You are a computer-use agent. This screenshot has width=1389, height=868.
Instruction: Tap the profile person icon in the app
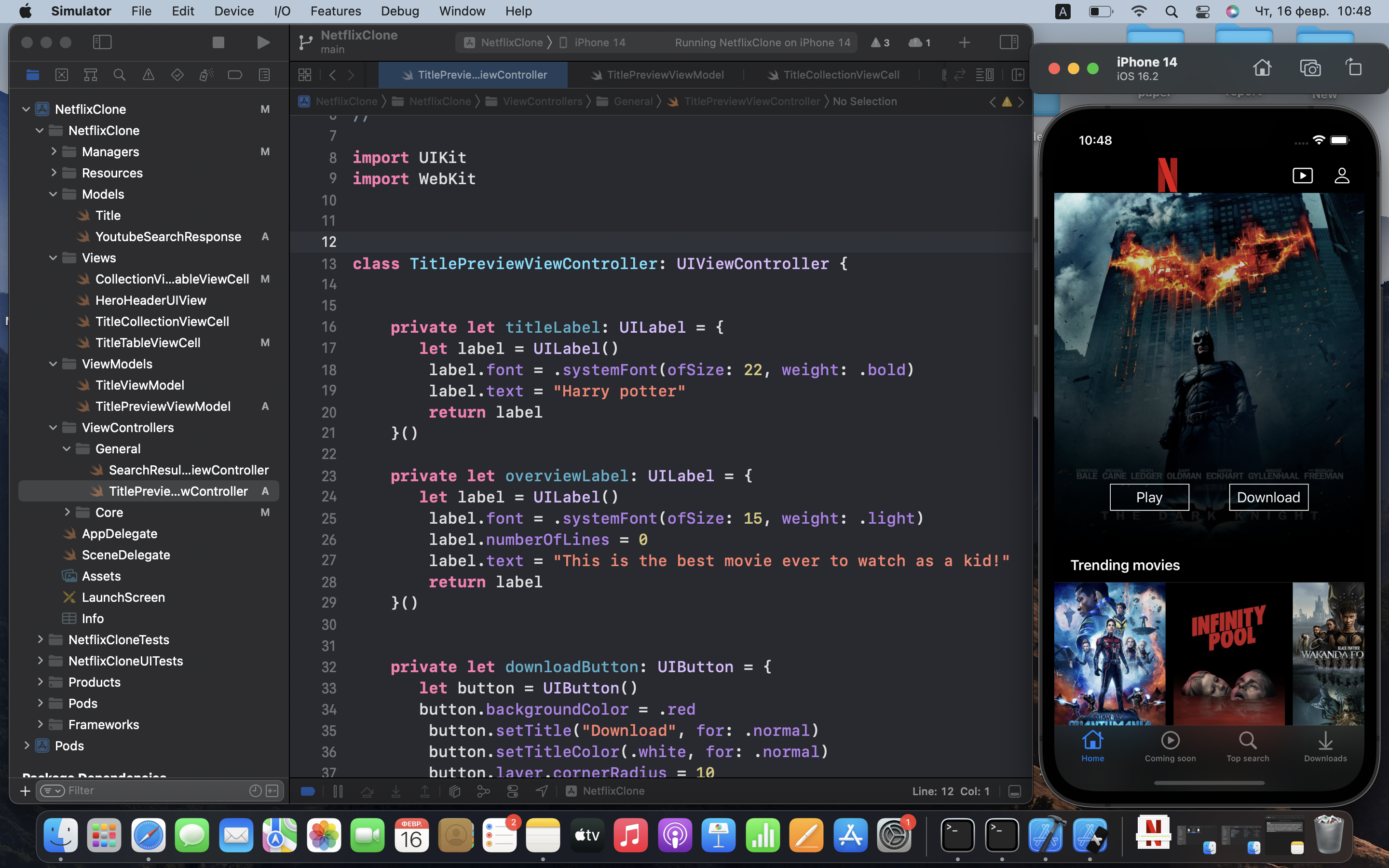[1342, 175]
